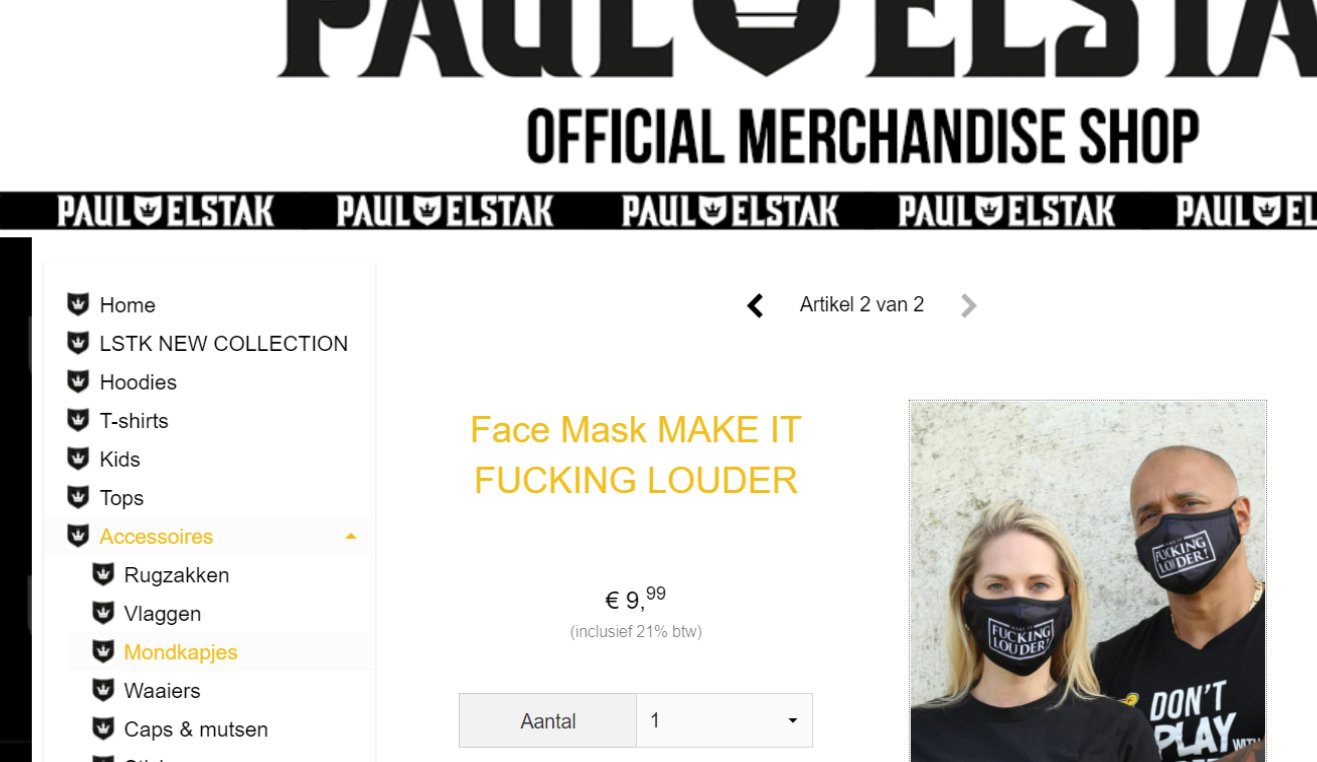
Task: Click the shield icon beside T-shirts
Action: pyautogui.click(x=78, y=420)
